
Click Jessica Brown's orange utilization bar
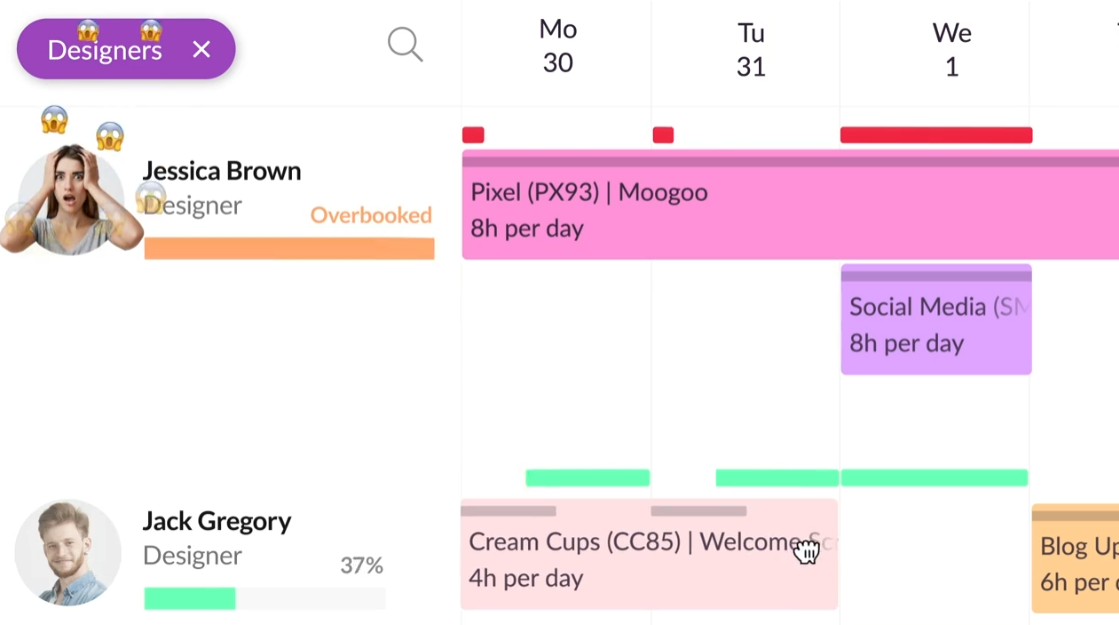pyautogui.click(x=289, y=248)
